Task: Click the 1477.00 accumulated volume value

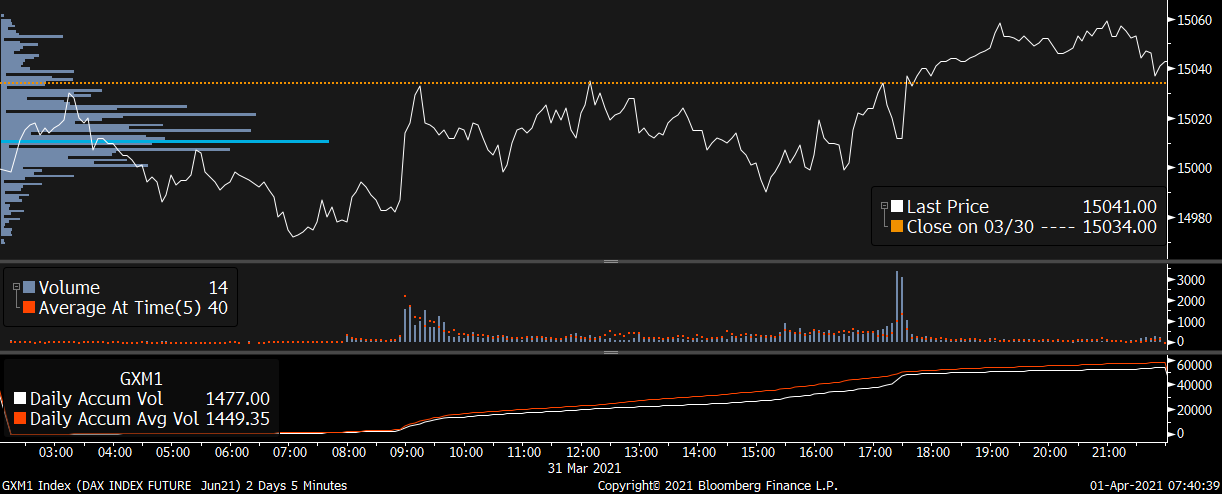Action: [x=238, y=398]
